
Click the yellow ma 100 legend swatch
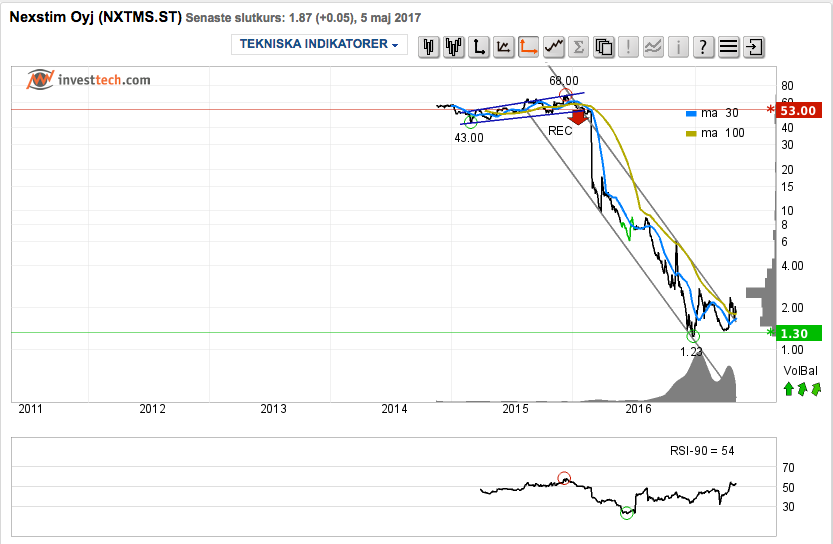[x=691, y=133]
